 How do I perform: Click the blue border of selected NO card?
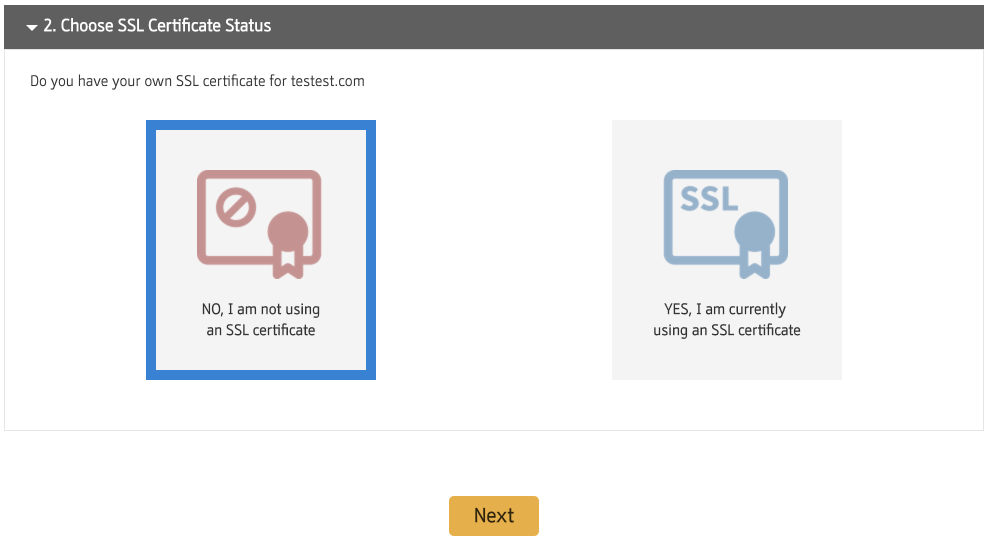pos(150,250)
